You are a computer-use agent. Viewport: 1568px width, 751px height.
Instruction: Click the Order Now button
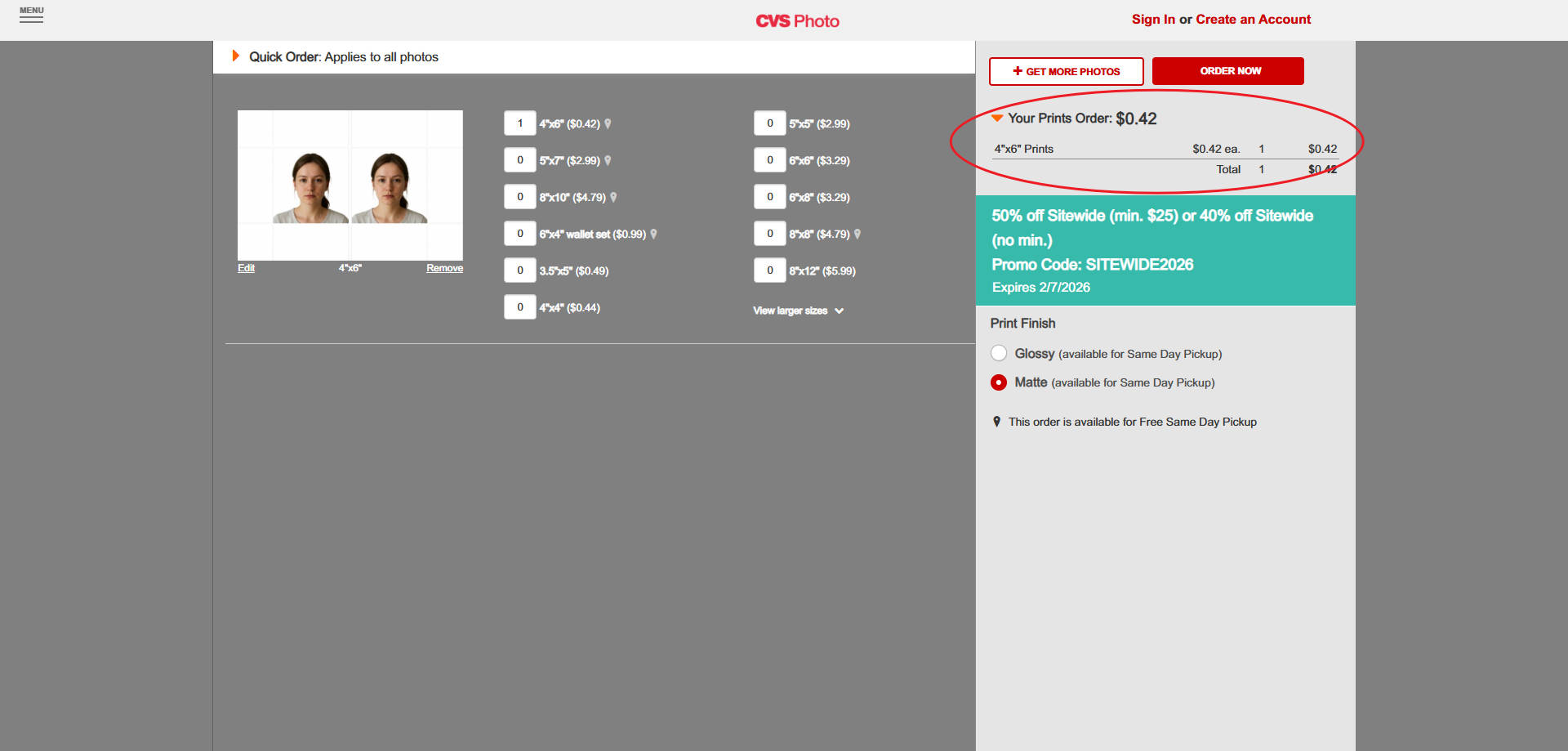[x=1227, y=71]
